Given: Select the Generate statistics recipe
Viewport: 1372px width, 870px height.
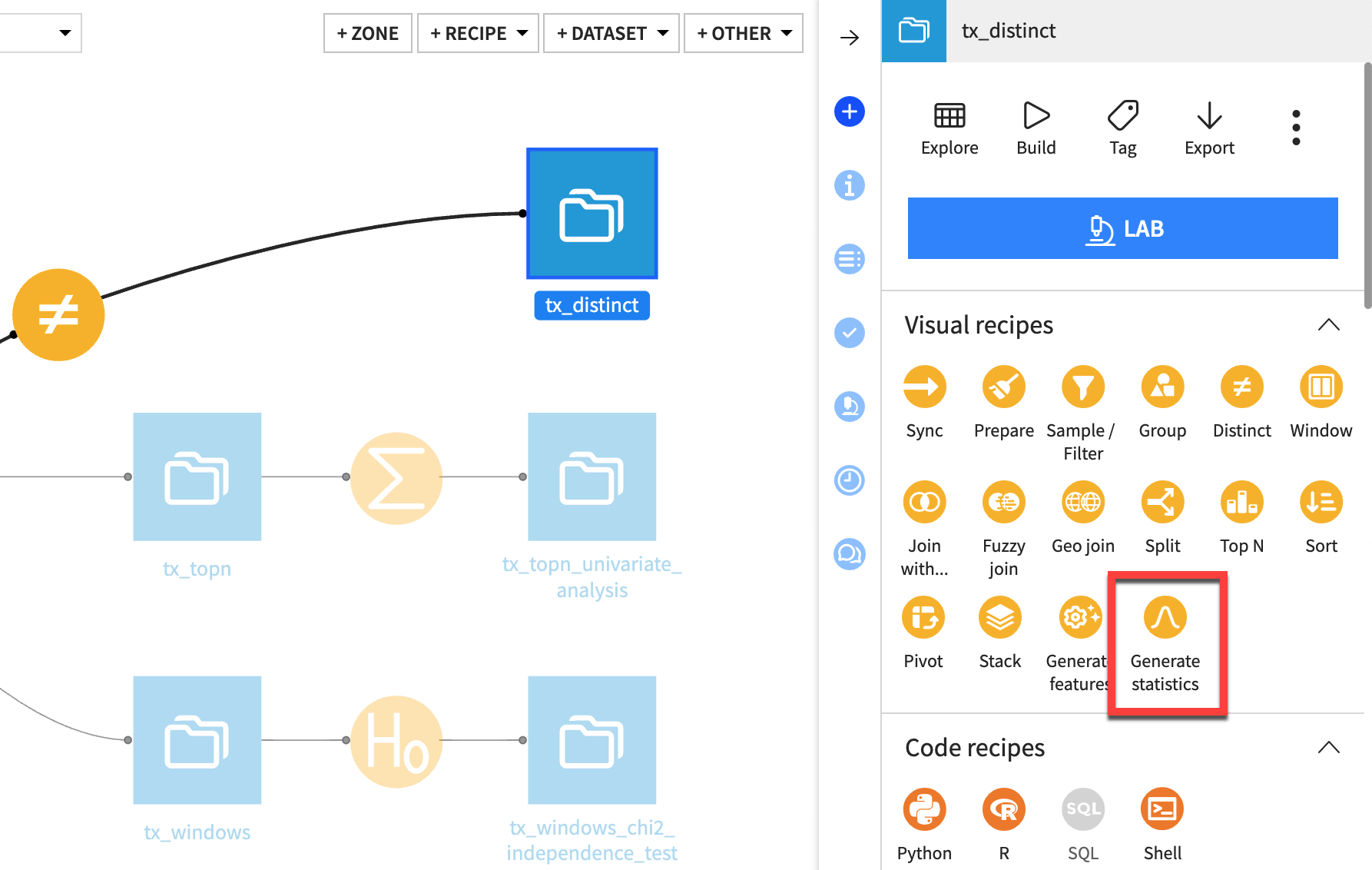Looking at the screenshot, I should coord(1165,616).
